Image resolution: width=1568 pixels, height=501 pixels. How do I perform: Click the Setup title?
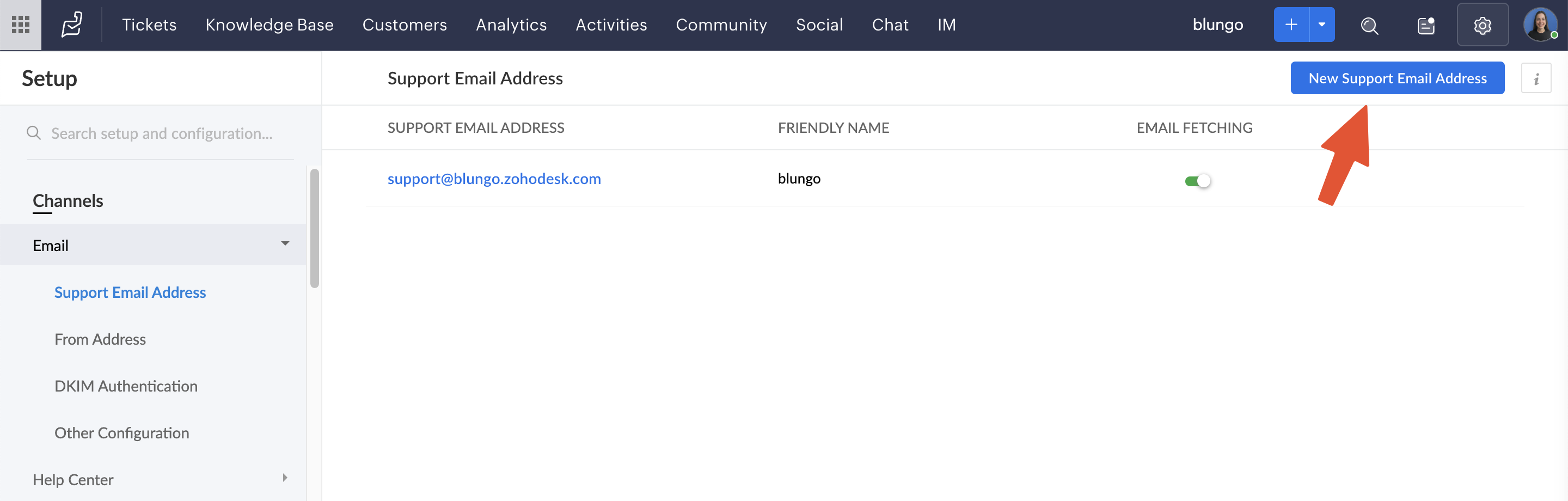(50, 78)
